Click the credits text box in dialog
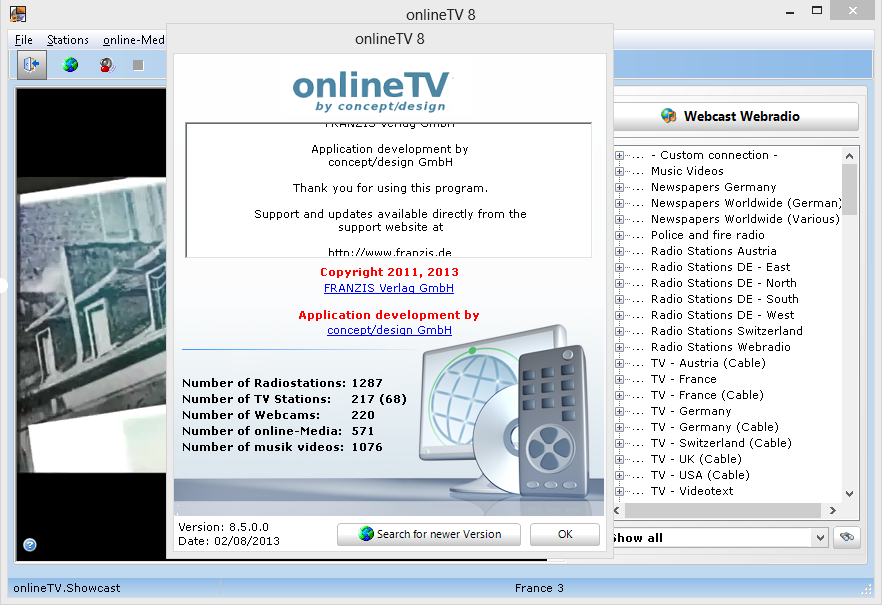 pos(389,190)
